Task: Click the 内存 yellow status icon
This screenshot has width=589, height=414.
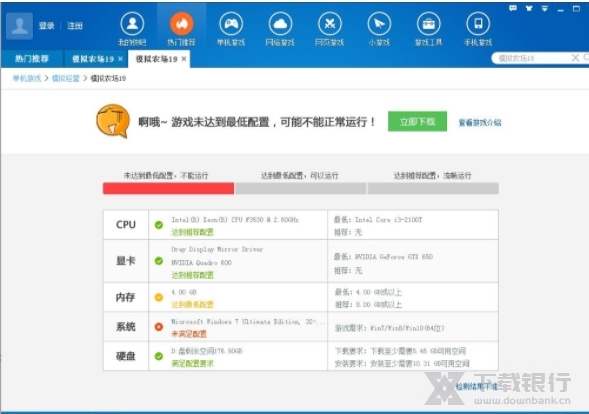Action: point(159,298)
